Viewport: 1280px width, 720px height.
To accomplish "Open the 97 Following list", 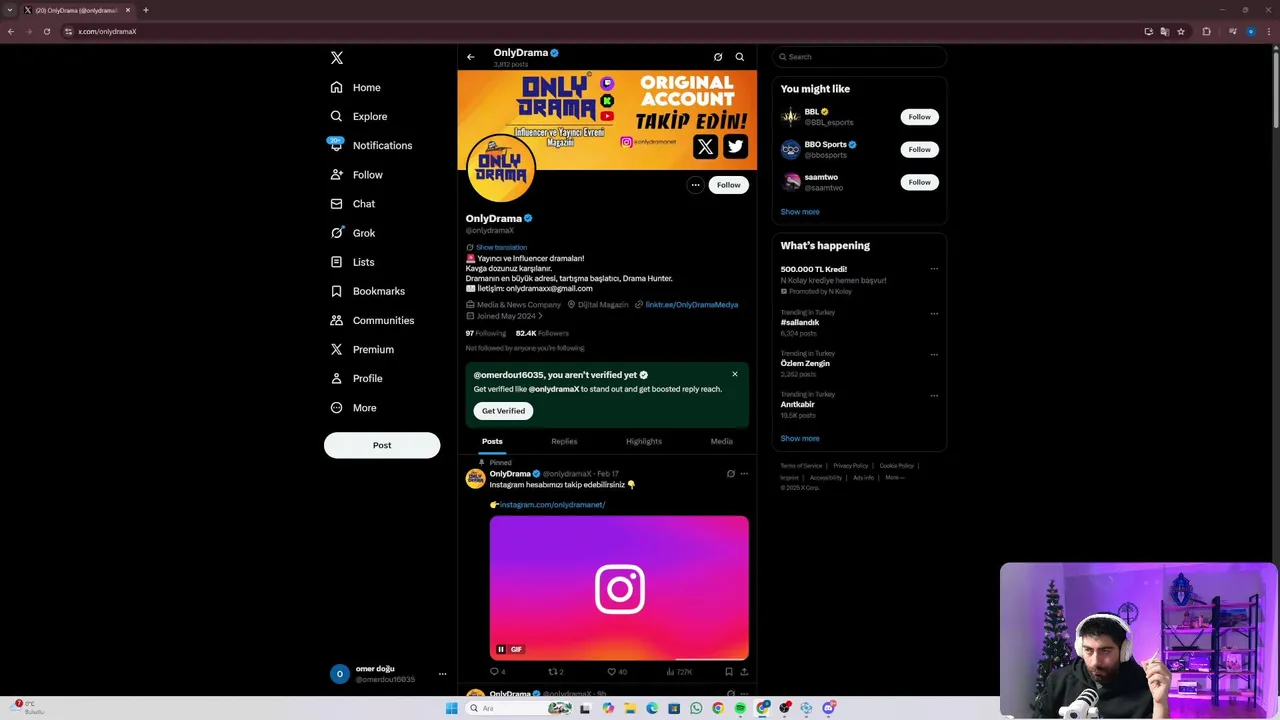I will coord(486,333).
